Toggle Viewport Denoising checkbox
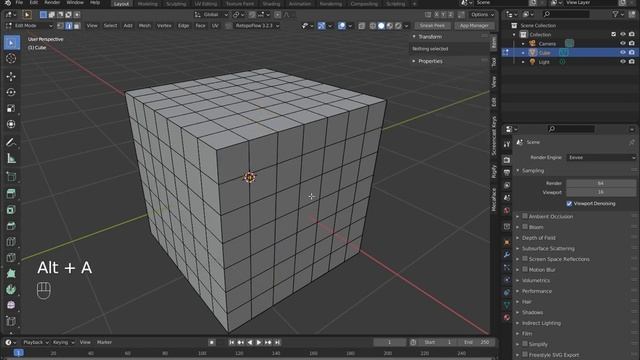 (x=569, y=203)
